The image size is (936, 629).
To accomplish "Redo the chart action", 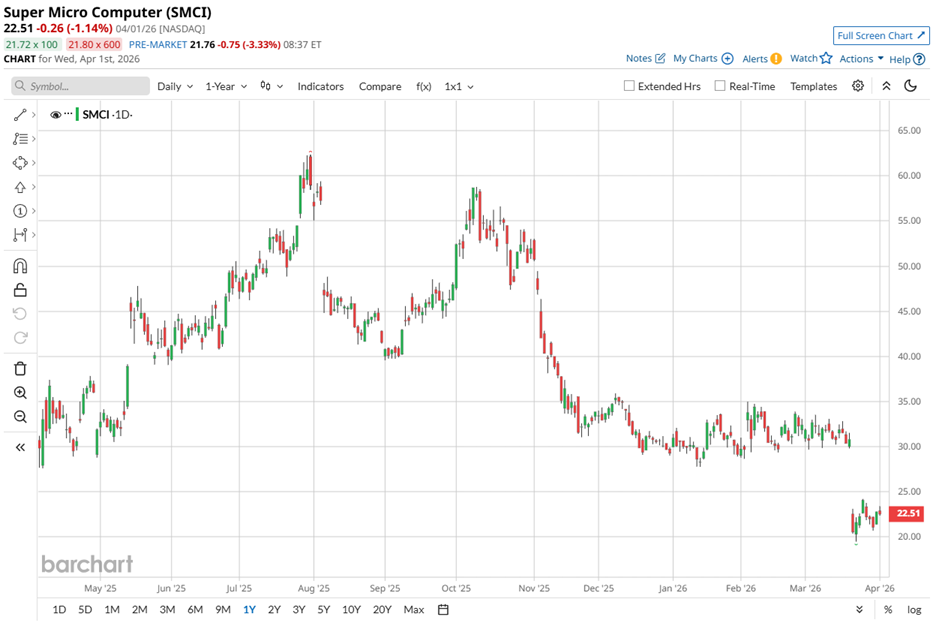I will point(20,338).
